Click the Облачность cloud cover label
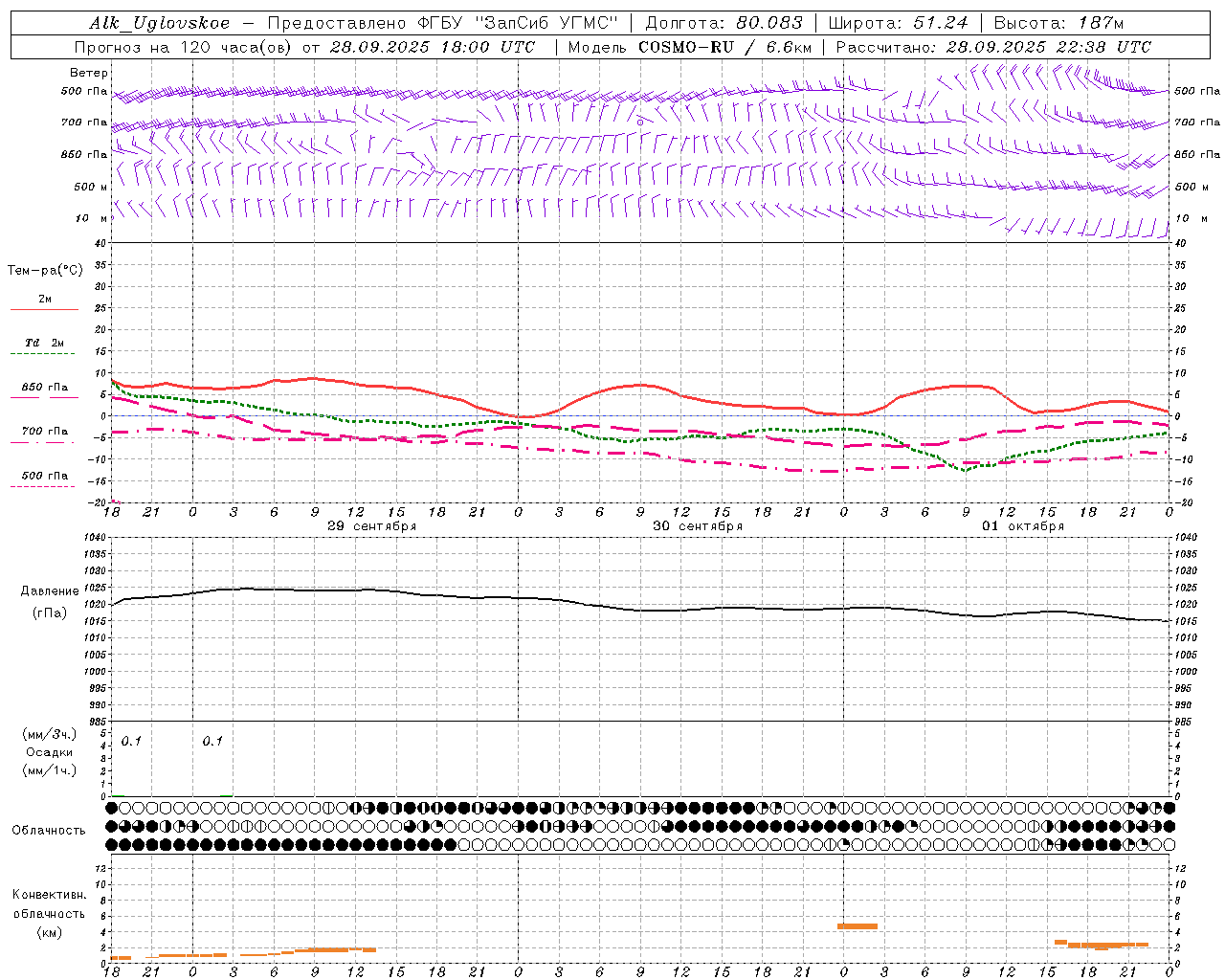The image size is (1225, 980). [x=49, y=831]
